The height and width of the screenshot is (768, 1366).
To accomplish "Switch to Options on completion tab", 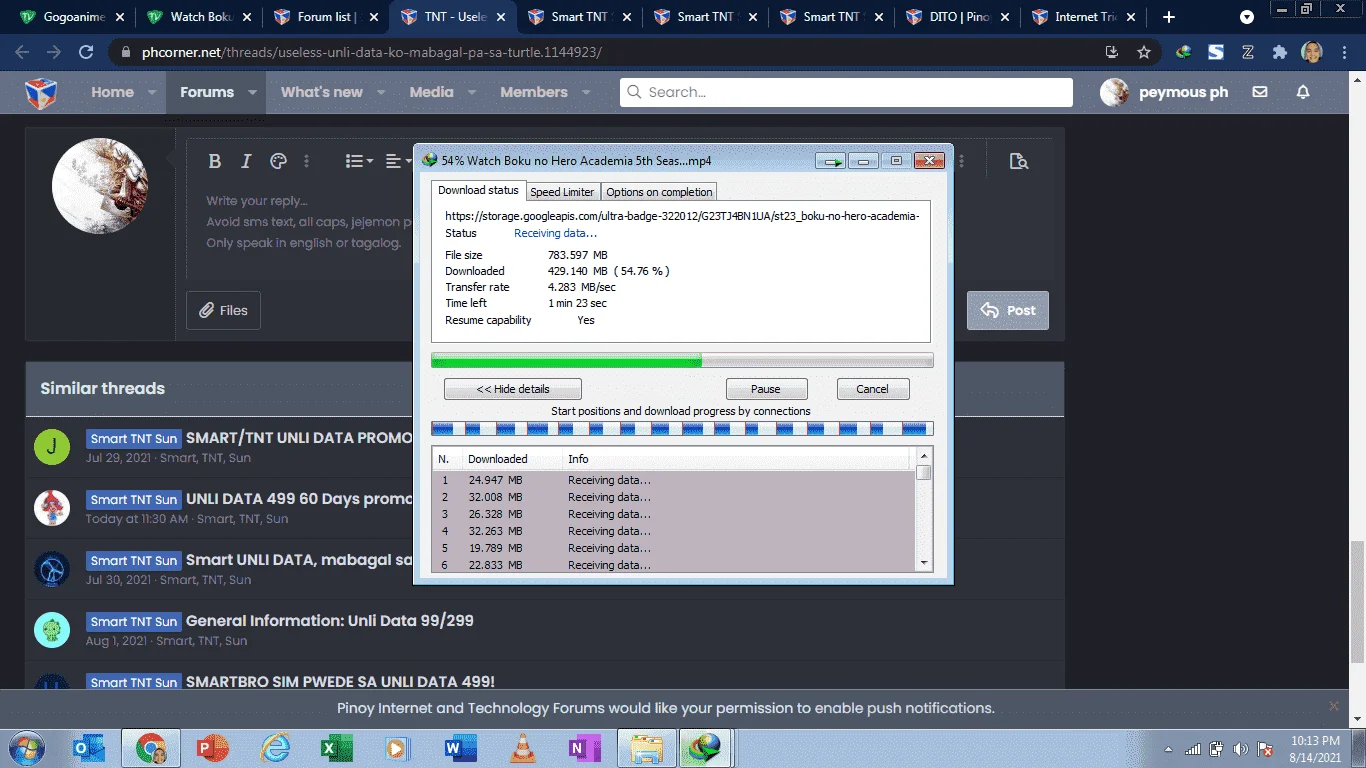I will click(659, 192).
